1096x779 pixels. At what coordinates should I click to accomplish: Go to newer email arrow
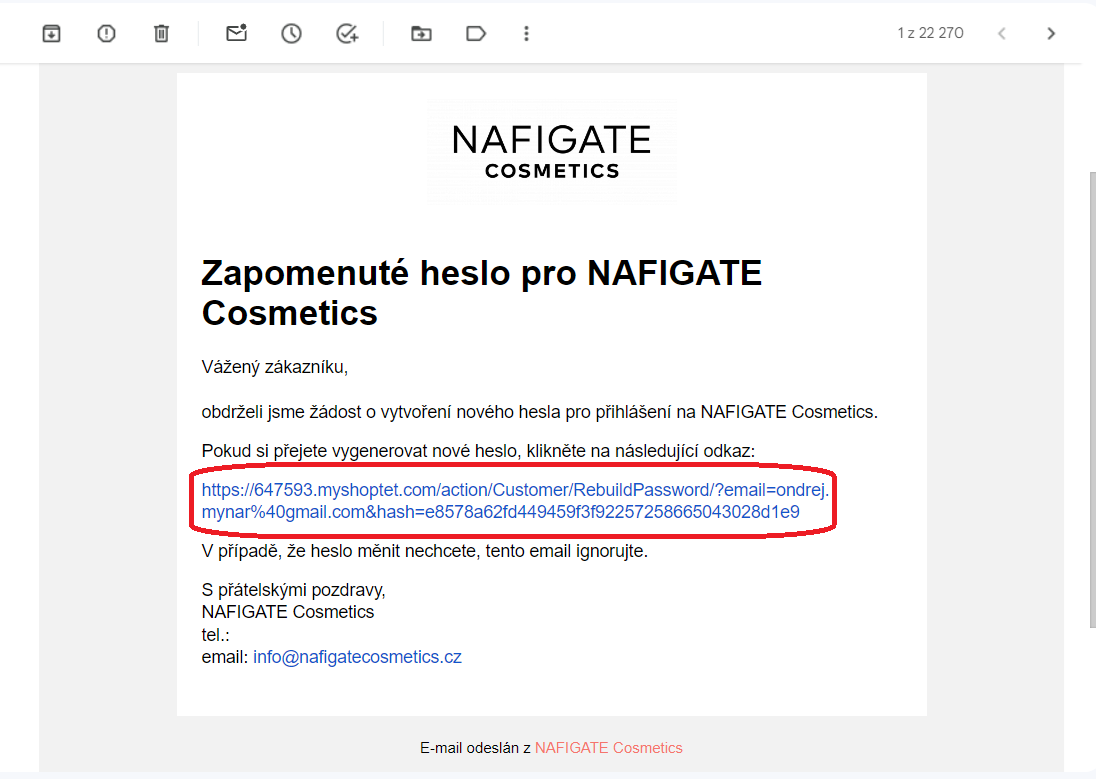[x=1002, y=33]
